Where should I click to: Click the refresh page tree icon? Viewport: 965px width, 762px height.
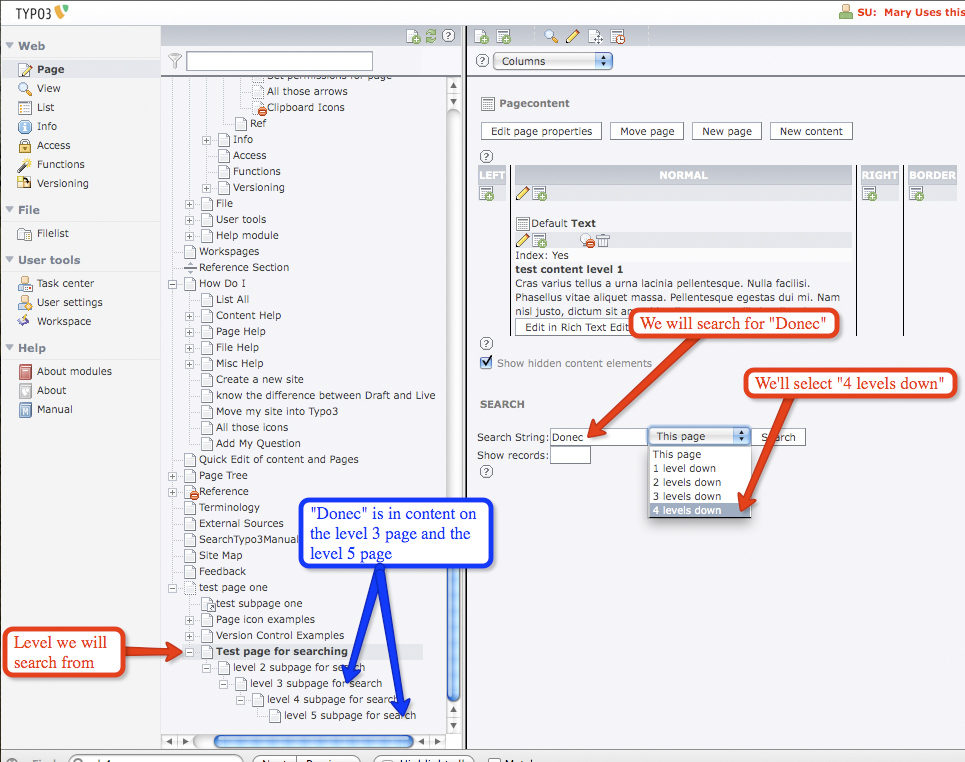point(431,36)
